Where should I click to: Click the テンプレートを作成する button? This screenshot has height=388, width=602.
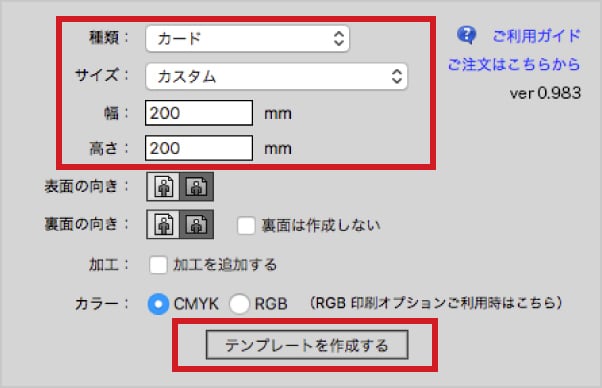(307, 345)
